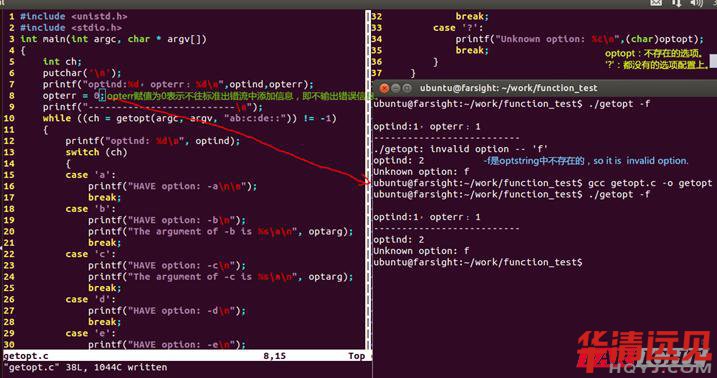Click the invalid option -- 'f' error output
Viewport: 717px width, 378px height.
[x=460, y=149]
